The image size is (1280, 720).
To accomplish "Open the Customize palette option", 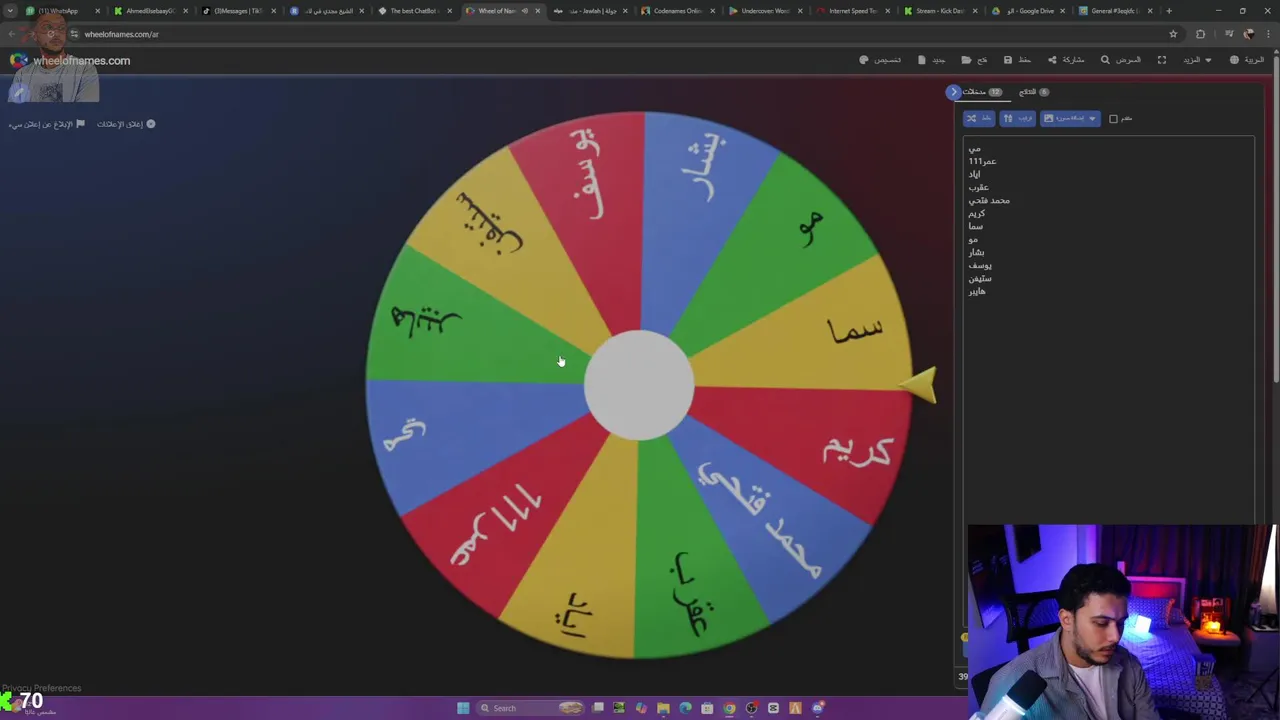I will pos(880,60).
